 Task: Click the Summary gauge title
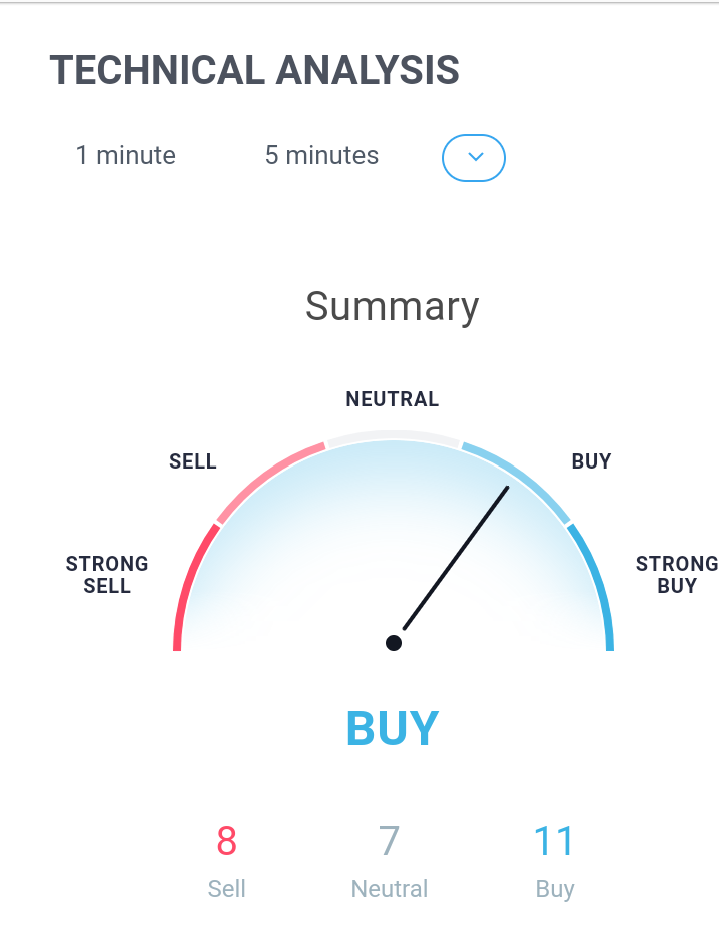[392, 306]
